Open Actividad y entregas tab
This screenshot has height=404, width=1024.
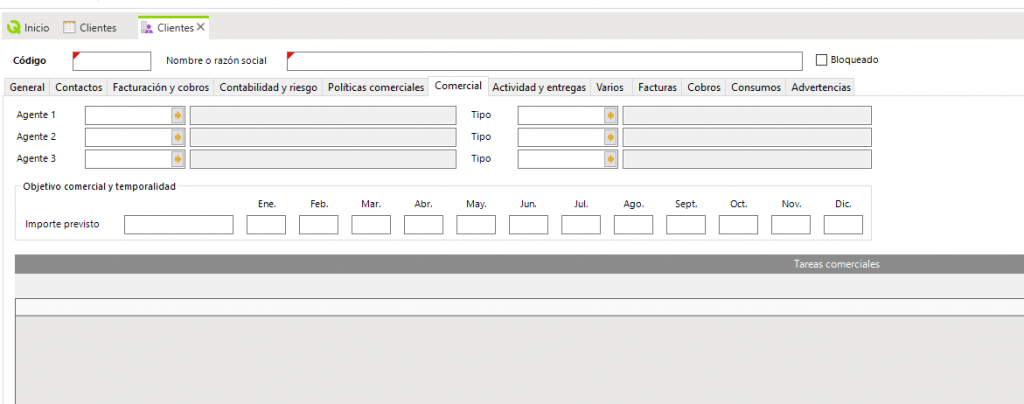point(539,87)
